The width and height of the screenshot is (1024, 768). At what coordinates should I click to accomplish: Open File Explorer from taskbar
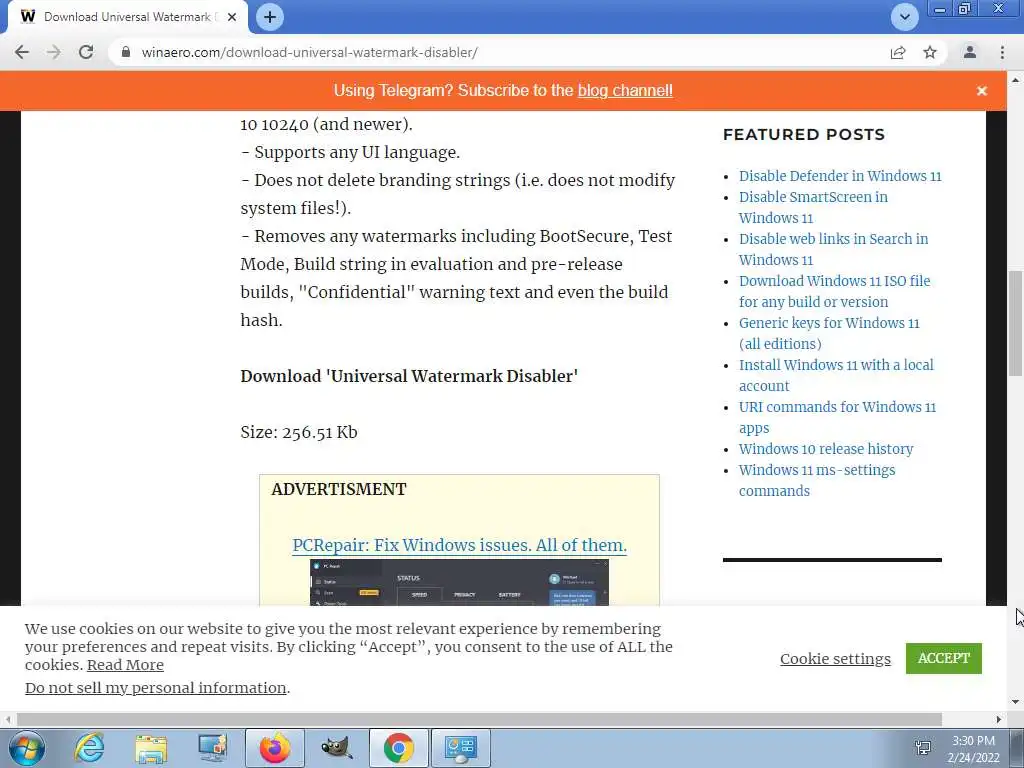[151, 748]
